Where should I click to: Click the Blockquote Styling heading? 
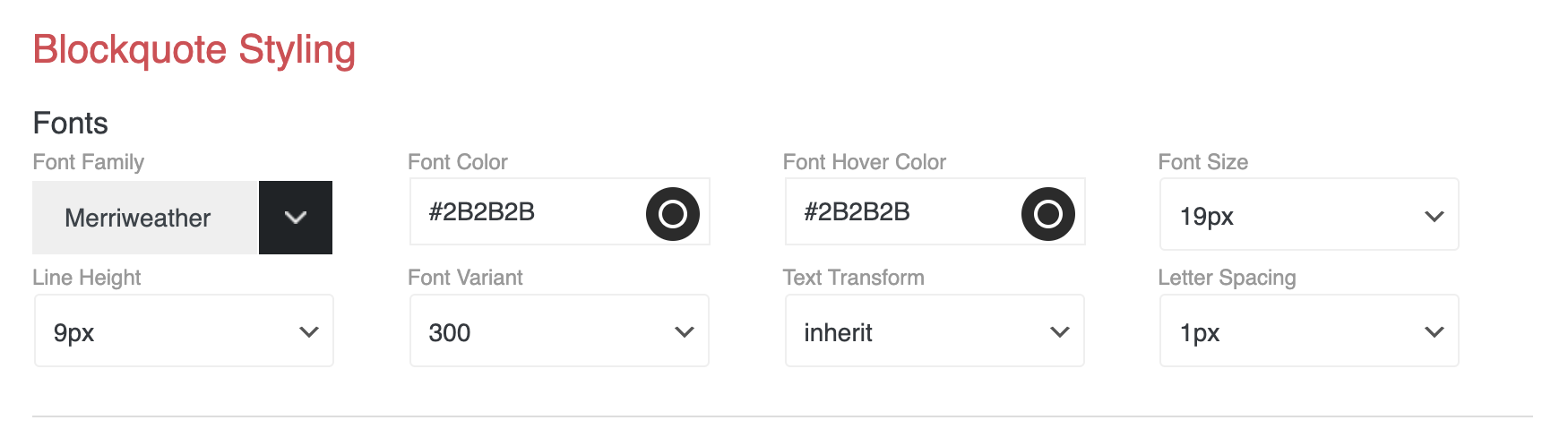pos(194,49)
